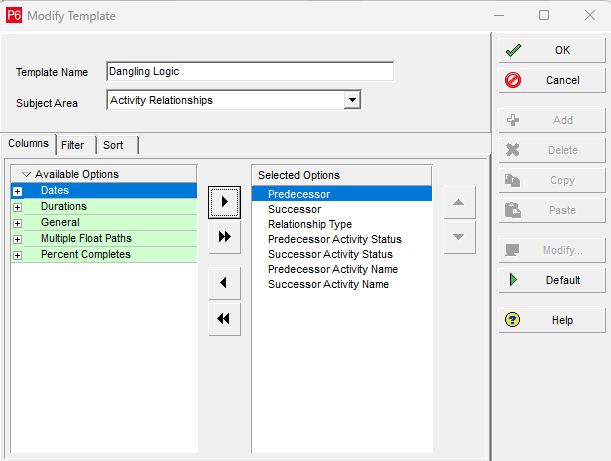Click the double left arrow remove-all button
This screenshot has width=611, height=461.
(224, 318)
